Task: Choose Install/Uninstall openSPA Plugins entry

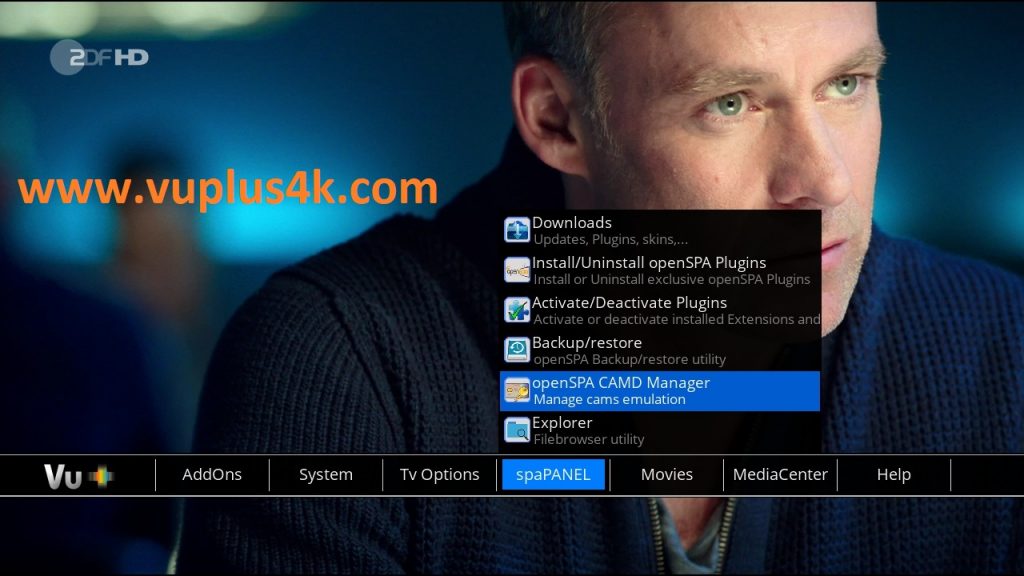Action: point(660,270)
